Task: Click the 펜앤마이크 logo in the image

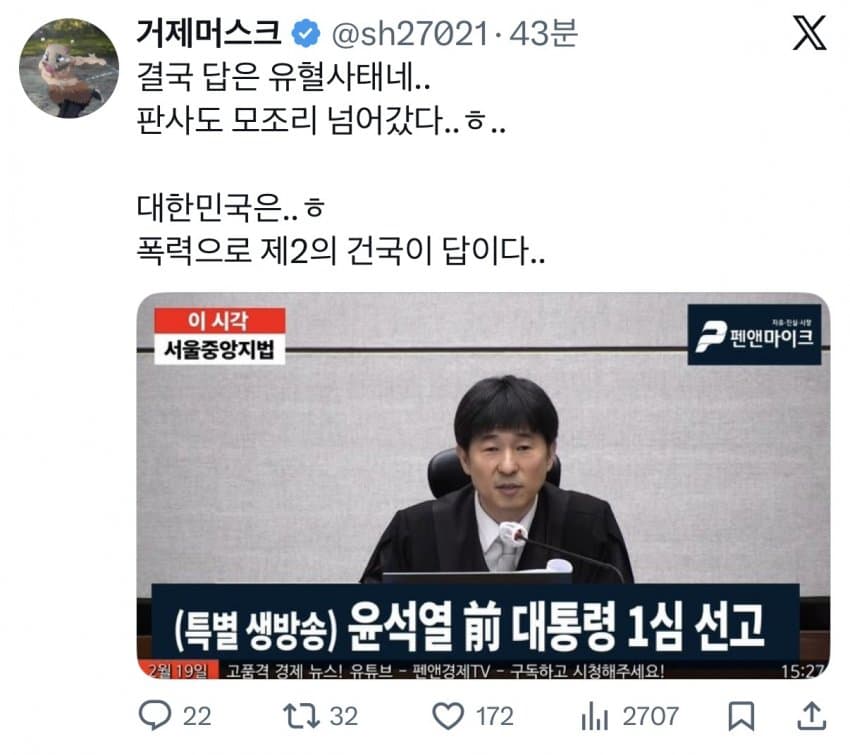Action: click(755, 334)
